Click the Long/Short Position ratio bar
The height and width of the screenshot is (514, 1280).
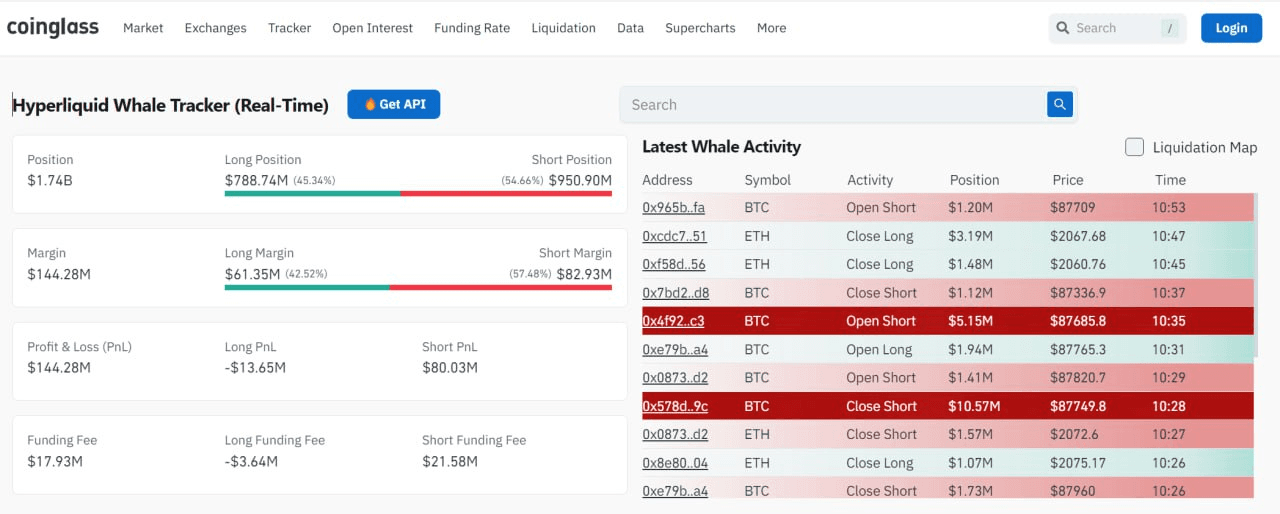(418, 193)
